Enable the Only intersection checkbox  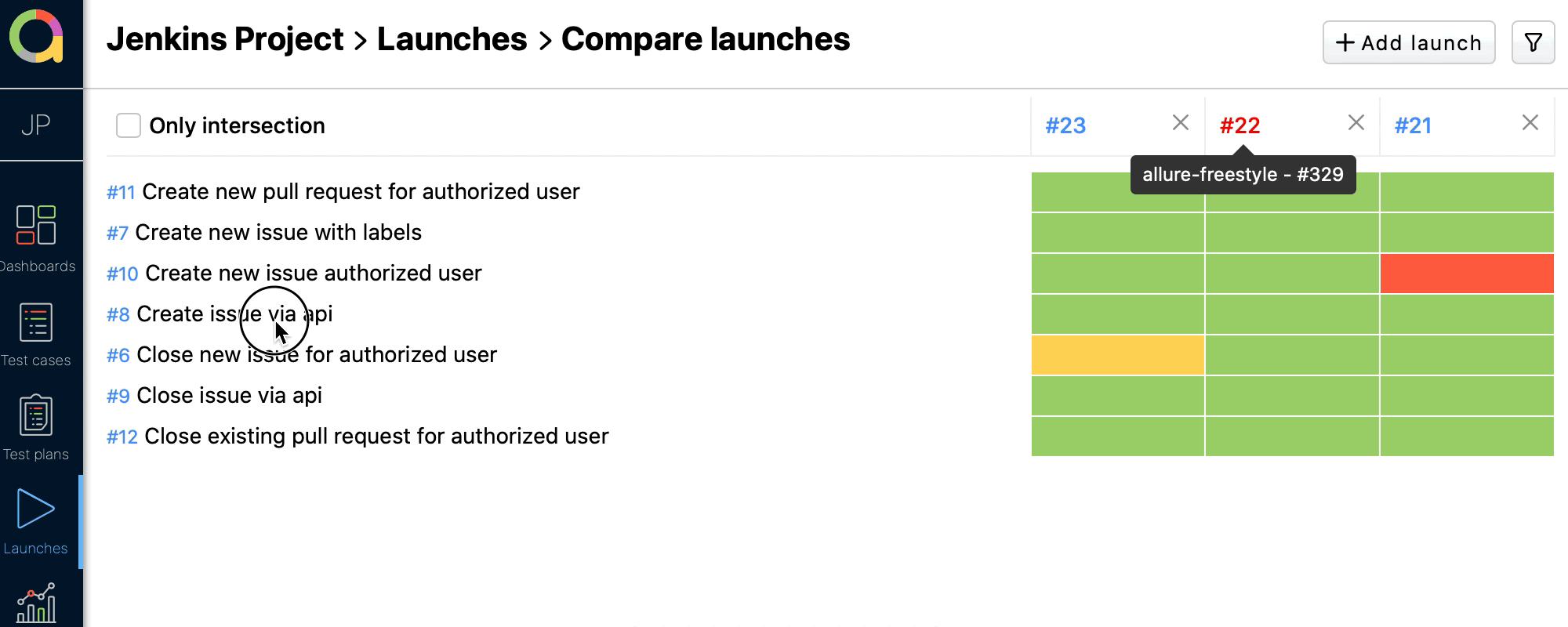128,125
